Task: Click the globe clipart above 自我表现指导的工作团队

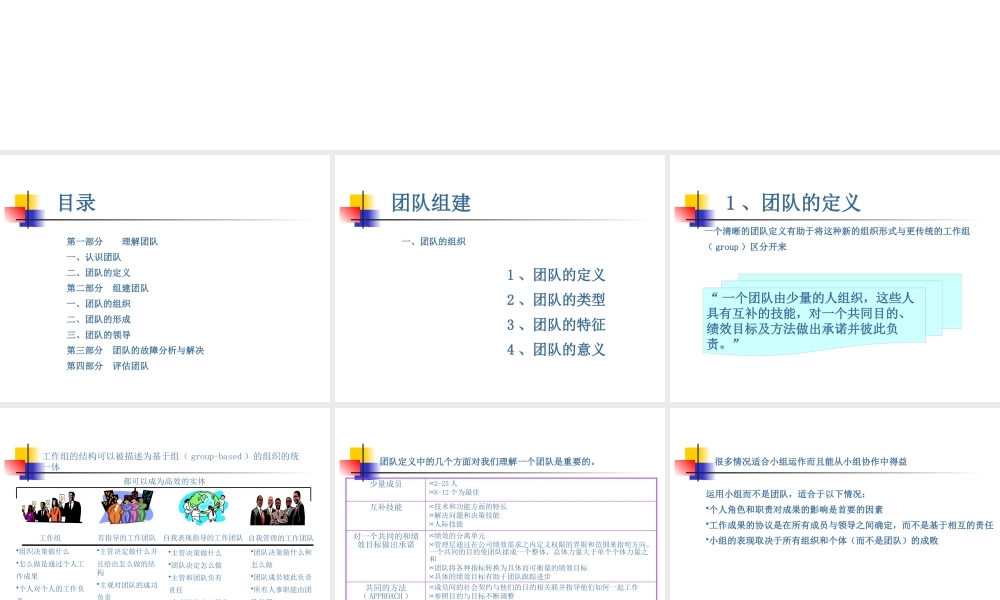Action: (203, 508)
